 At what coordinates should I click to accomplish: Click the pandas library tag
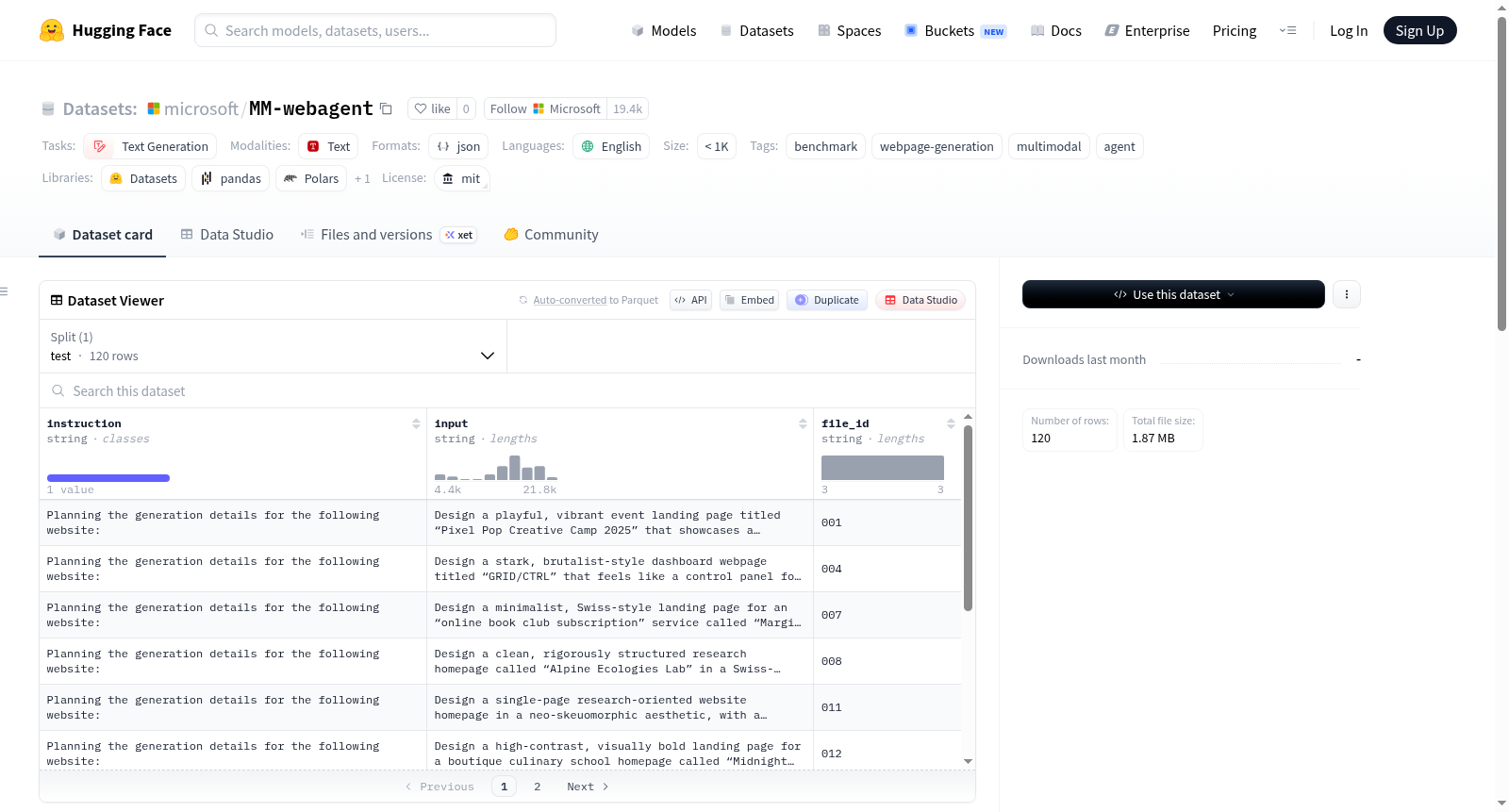(x=231, y=178)
